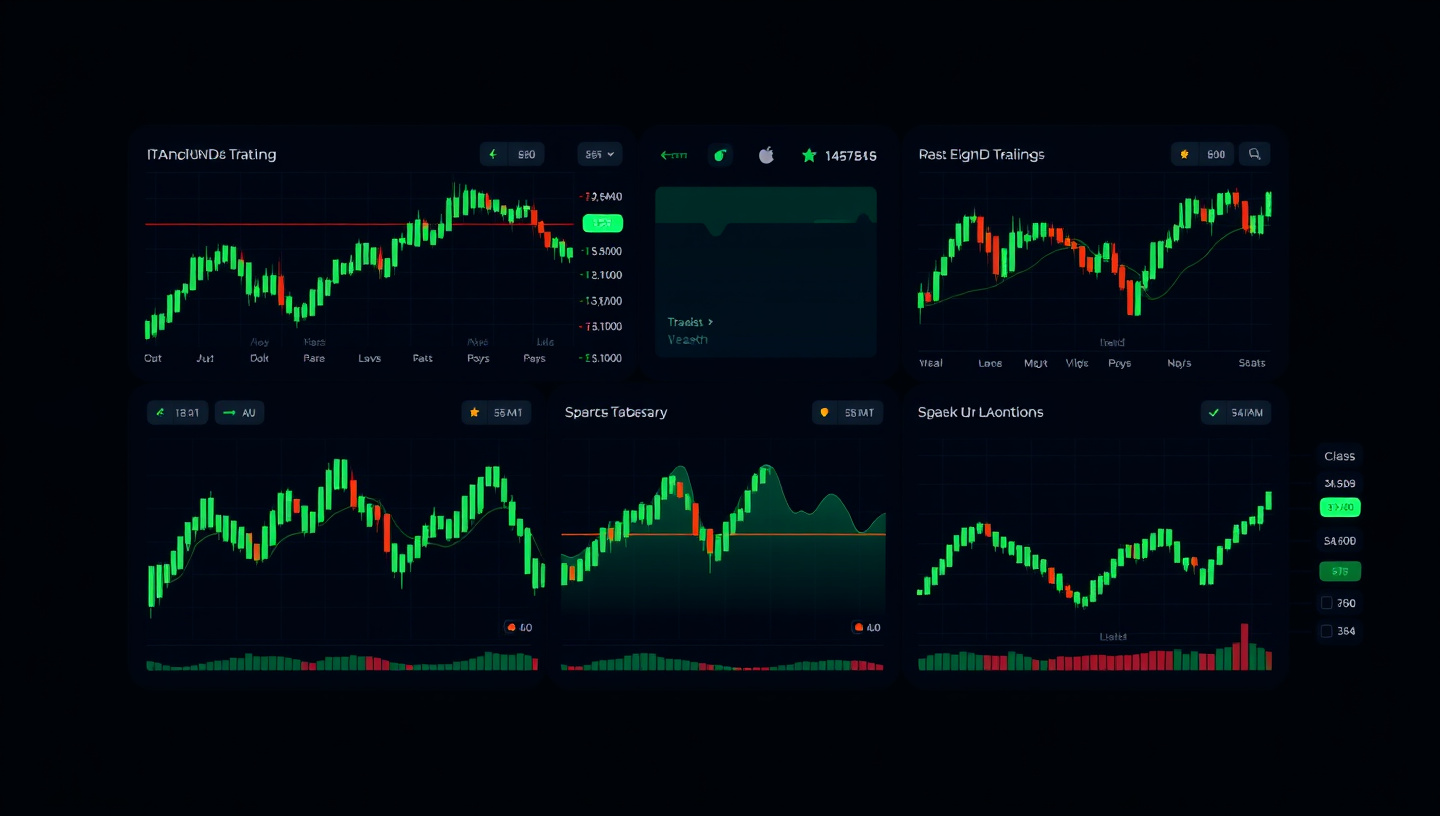1440x816 pixels.
Task: Click the orange shield icon in Sparts Tabesary header
Action: (825, 412)
